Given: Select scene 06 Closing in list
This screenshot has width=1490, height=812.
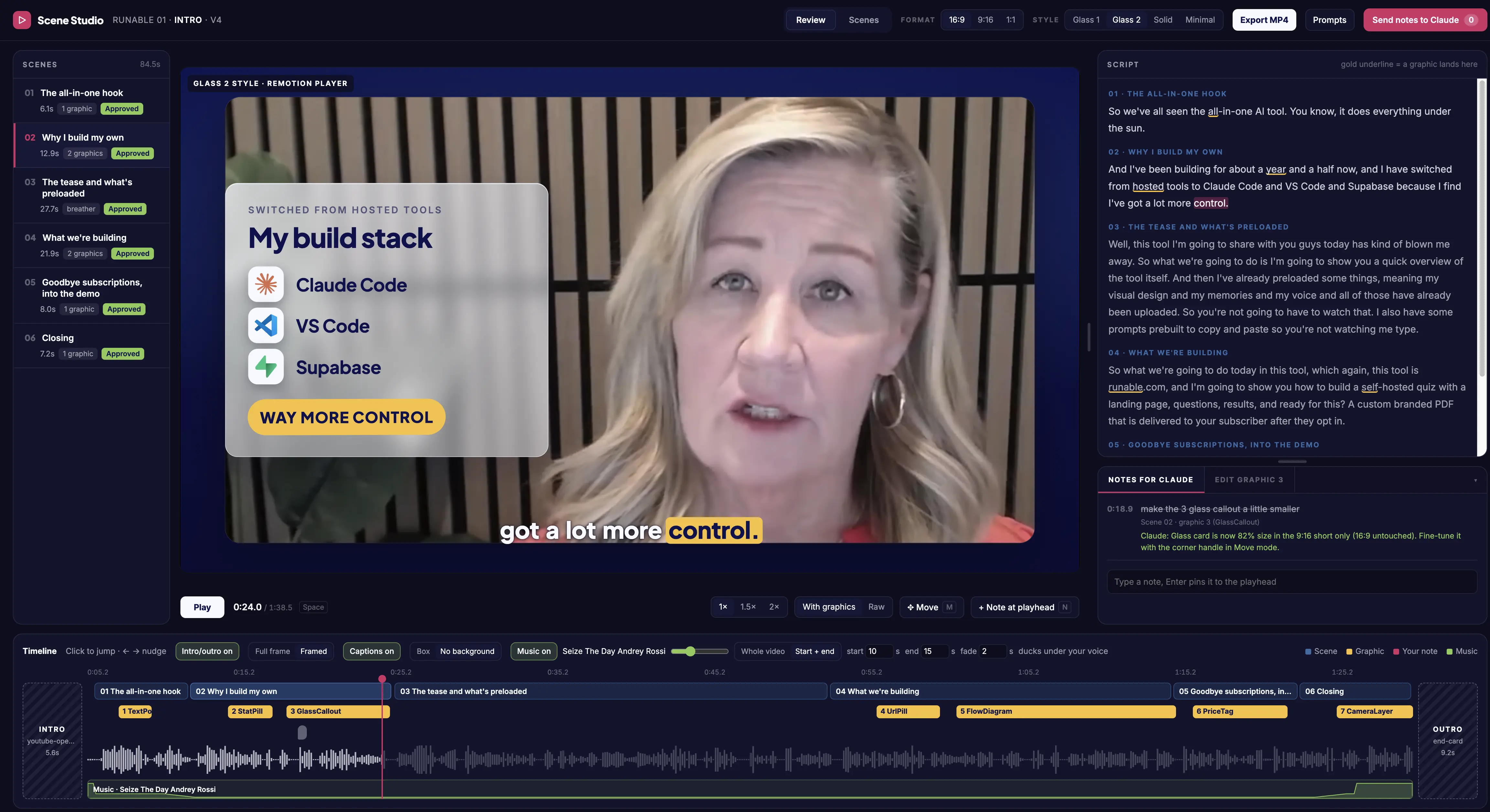Looking at the screenshot, I should 92,345.
